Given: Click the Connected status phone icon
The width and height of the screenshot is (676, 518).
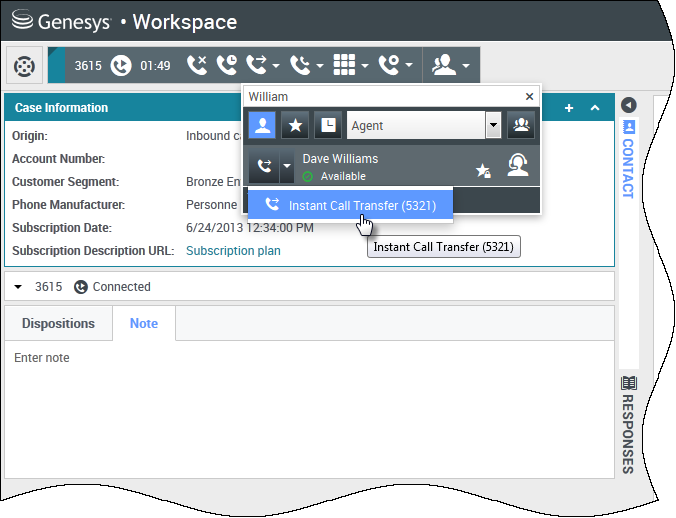Looking at the screenshot, I should coord(81,287).
